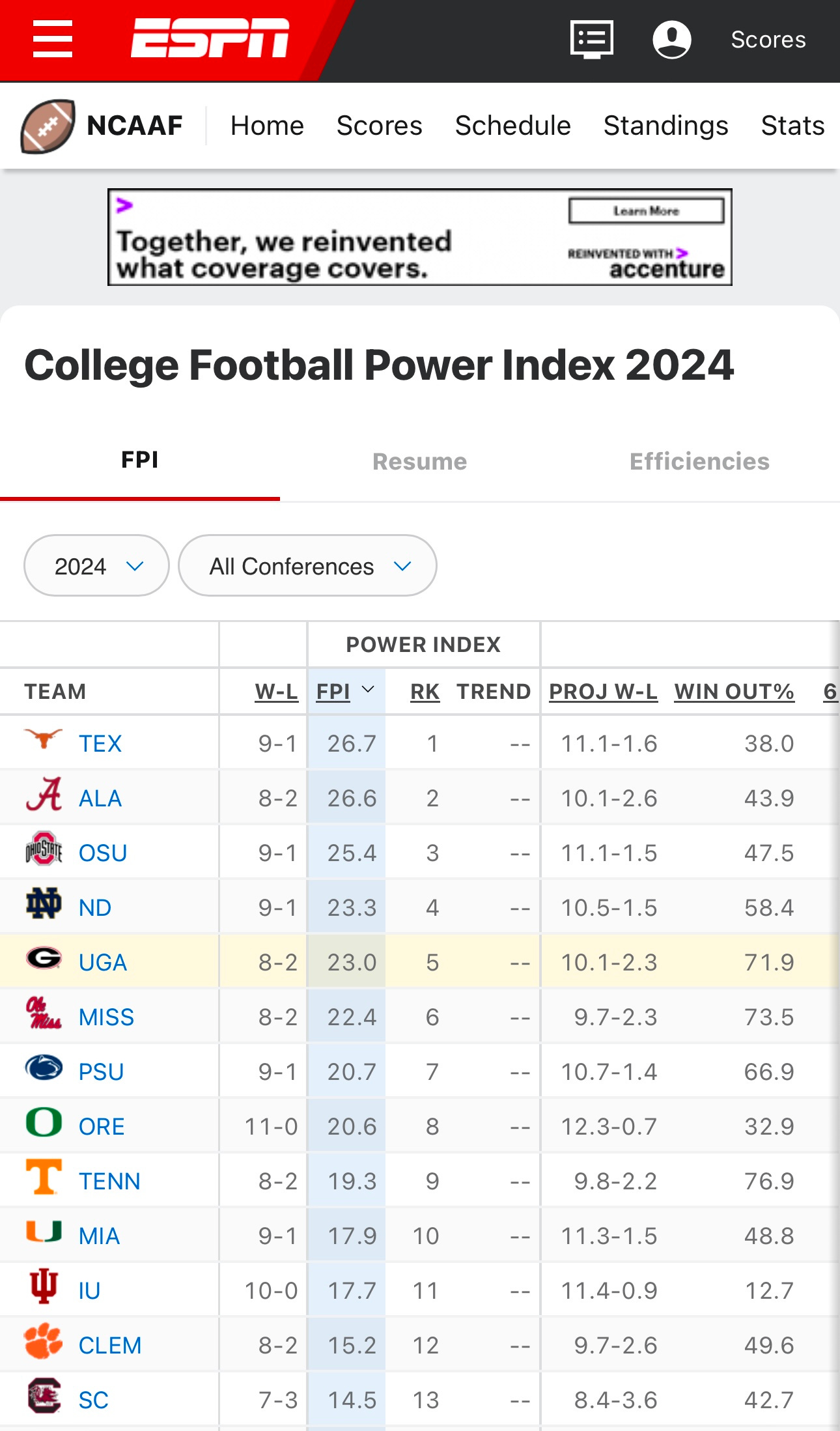
Task: Open the hamburger navigation menu
Action: point(53,39)
